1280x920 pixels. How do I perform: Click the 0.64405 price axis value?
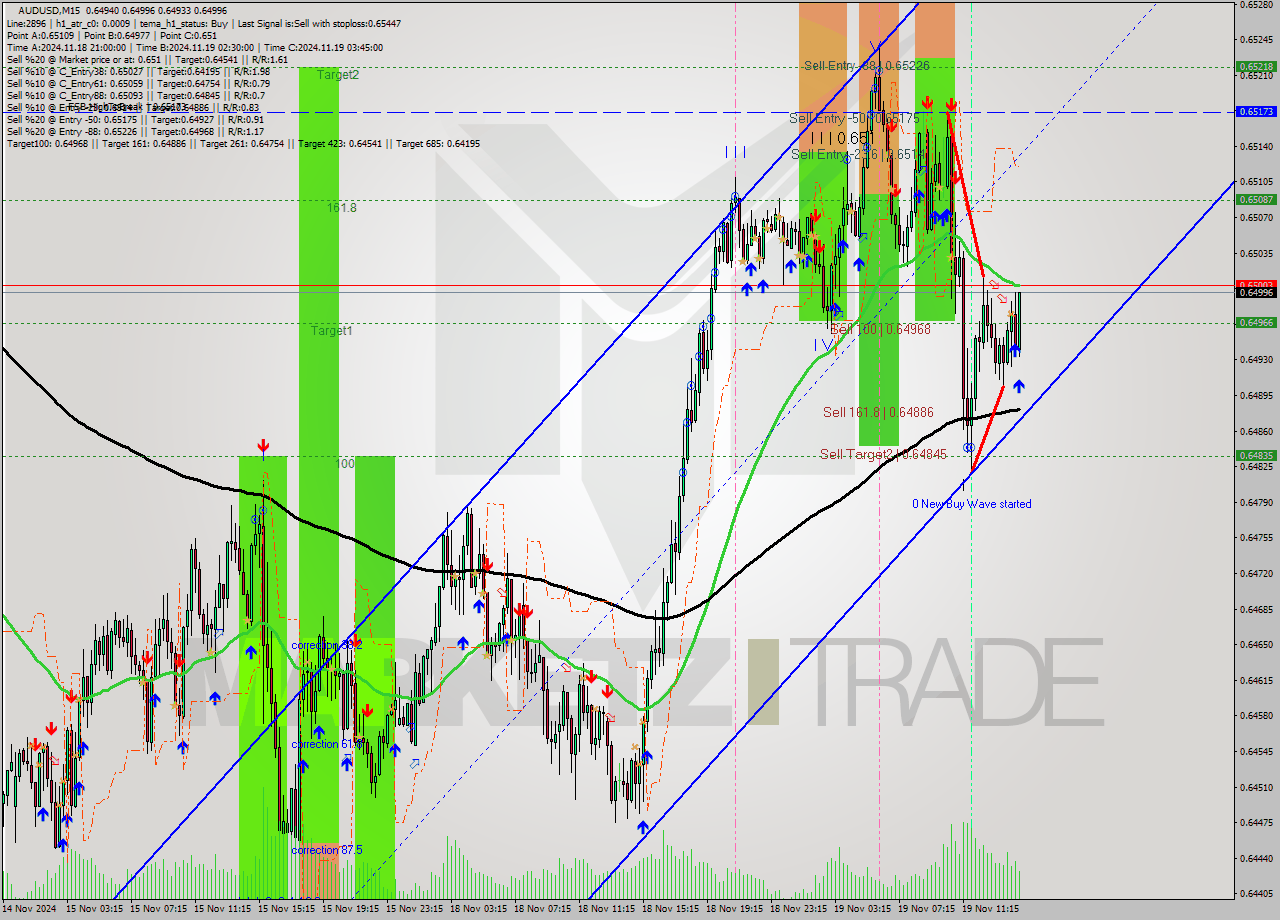point(1256,894)
